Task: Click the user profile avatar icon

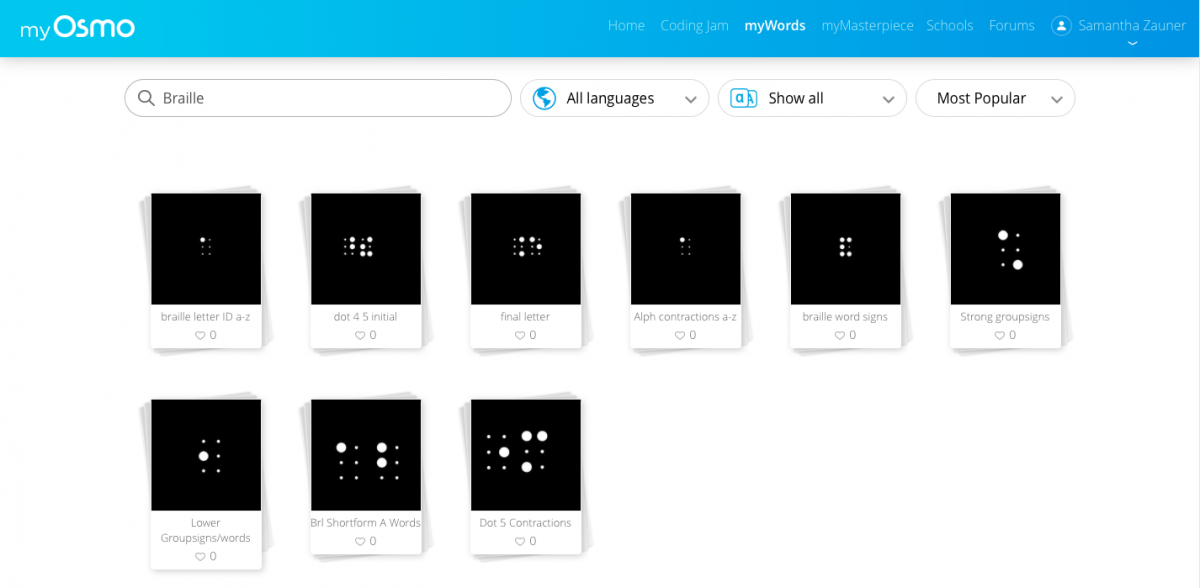Action: point(1061,26)
